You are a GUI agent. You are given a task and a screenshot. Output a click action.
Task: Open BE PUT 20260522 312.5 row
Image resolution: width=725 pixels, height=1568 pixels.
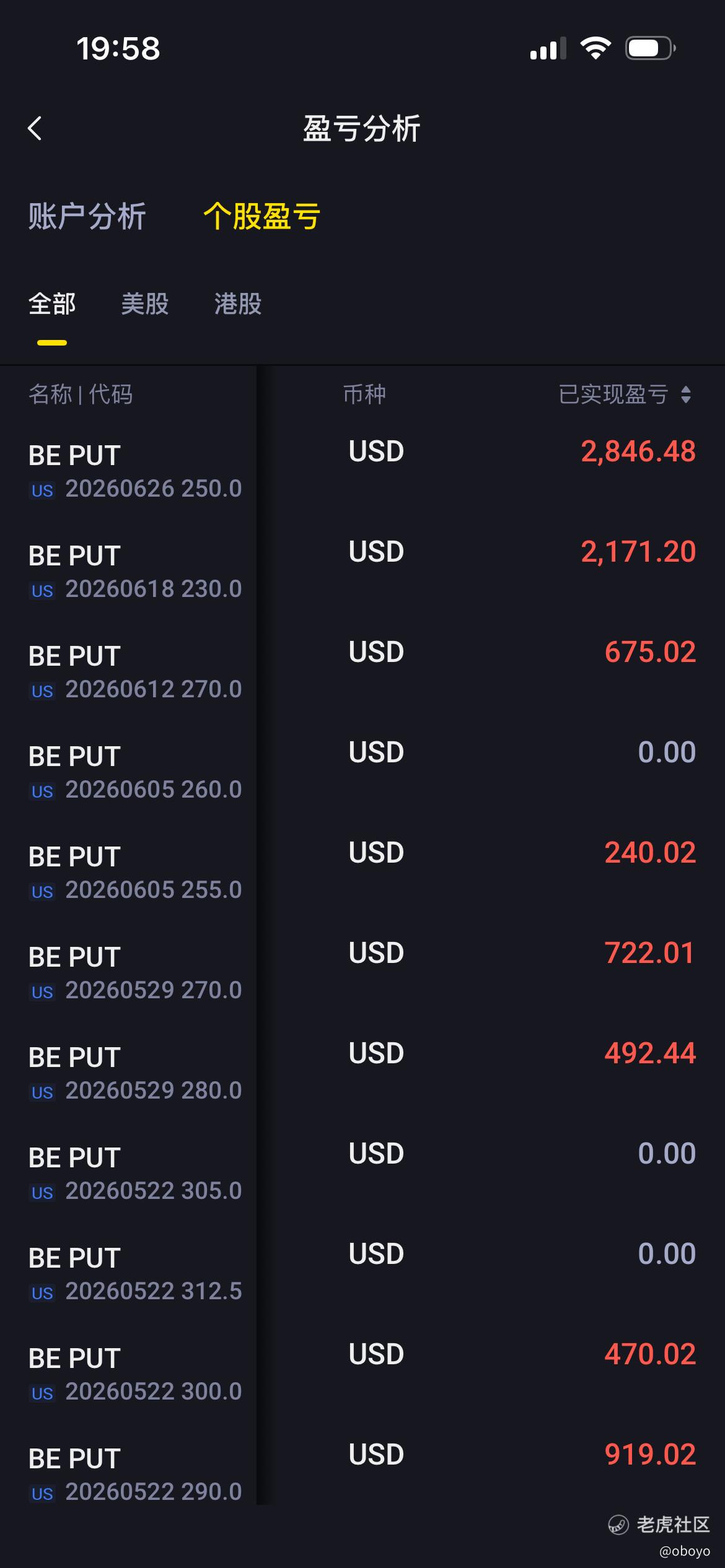pyautogui.click(x=362, y=1274)
